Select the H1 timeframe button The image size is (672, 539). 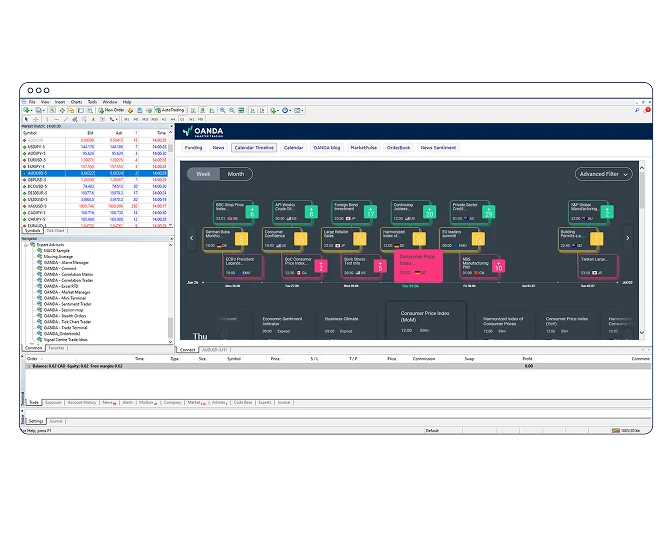pos(164,119)
